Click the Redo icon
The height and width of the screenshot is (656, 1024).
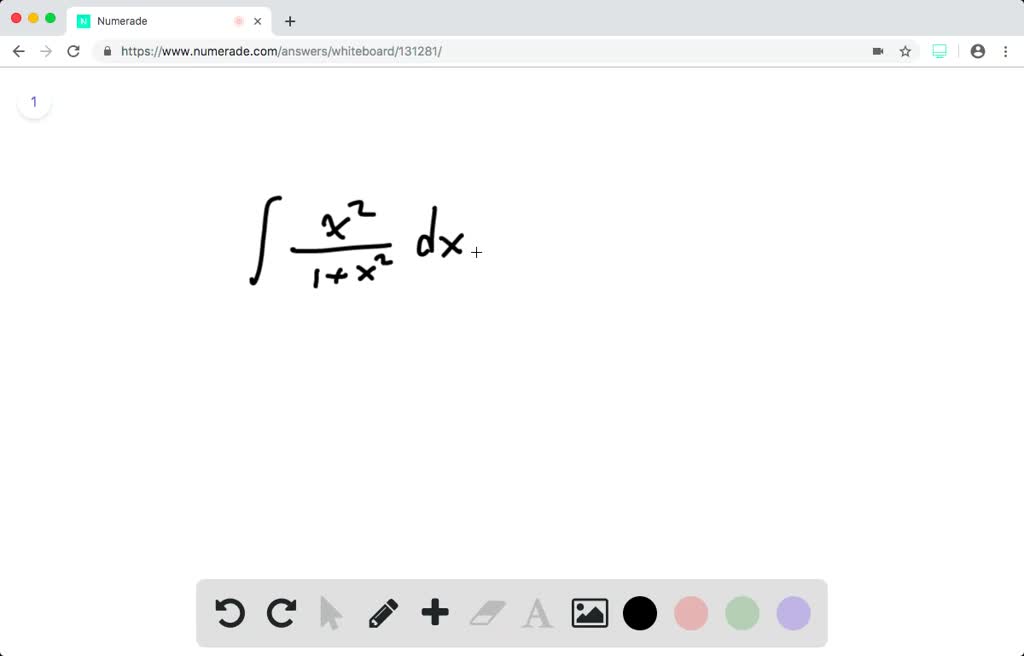(281, 613)
